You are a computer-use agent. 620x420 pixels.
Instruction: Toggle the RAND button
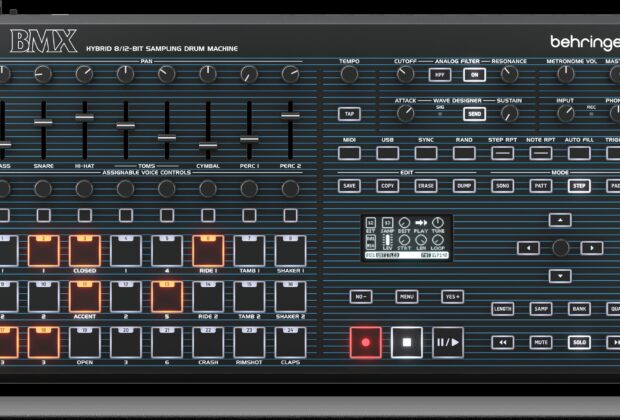click(x=464, y=153)
